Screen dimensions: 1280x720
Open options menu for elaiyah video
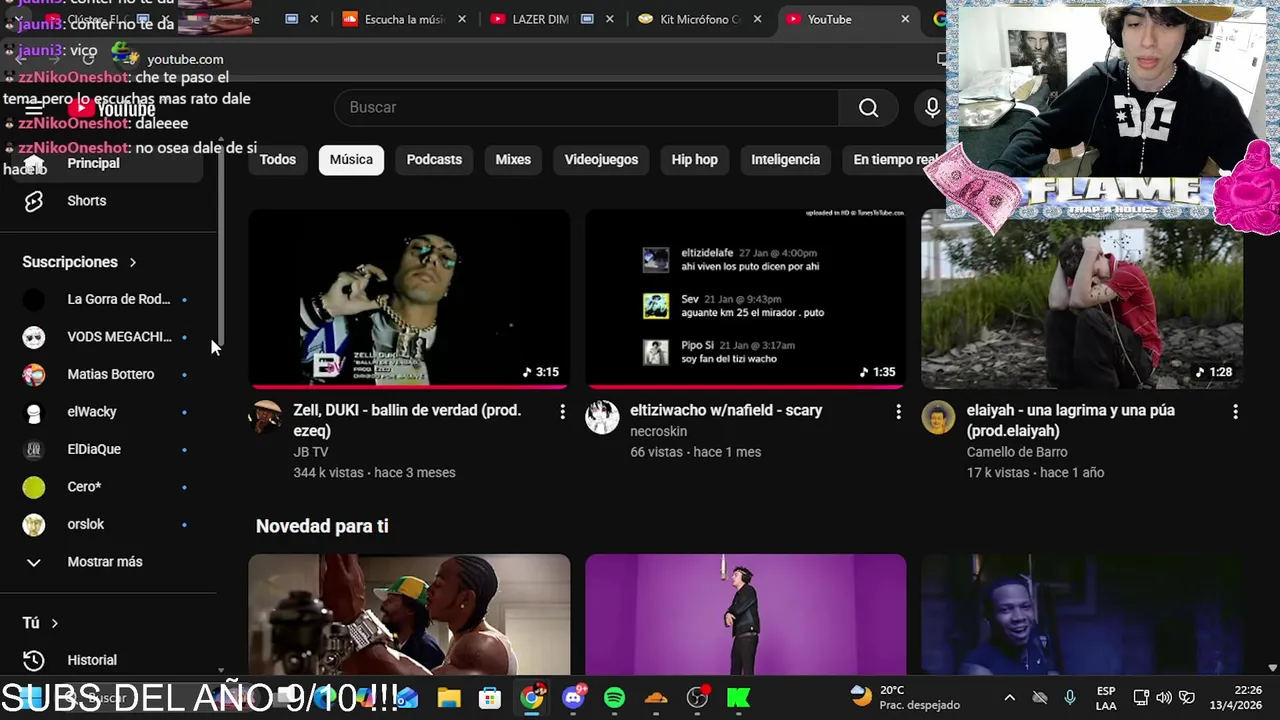1235,411
